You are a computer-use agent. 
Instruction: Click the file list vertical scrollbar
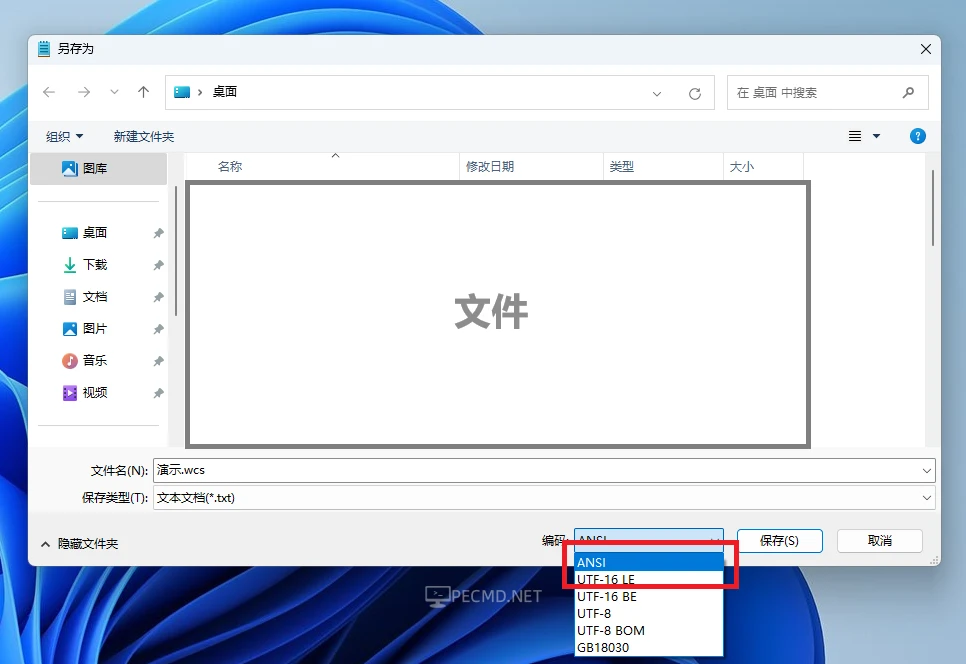(933, 208)
